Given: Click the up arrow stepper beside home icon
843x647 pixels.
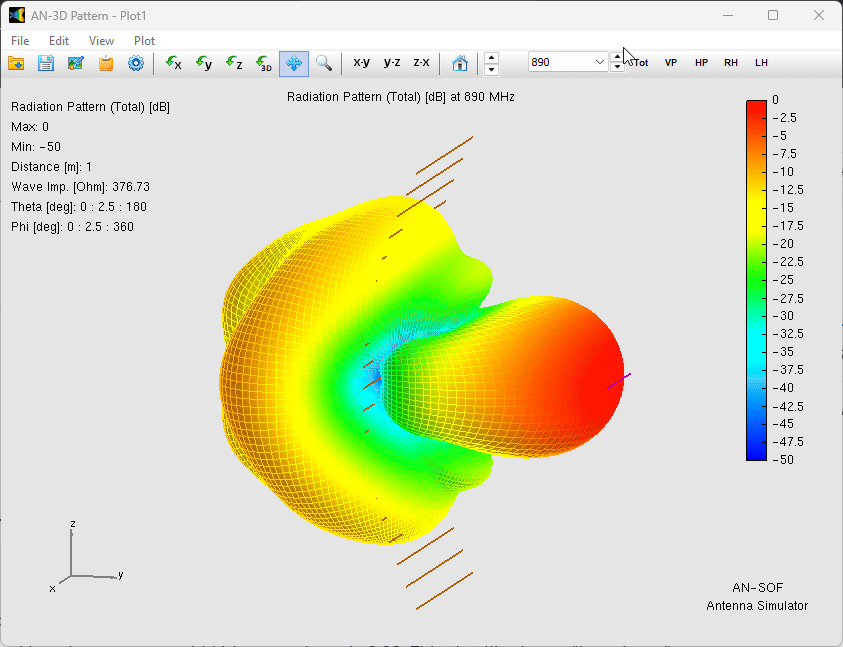Looking at the screenshot, I should pyautogui.click(x=491, y=57).
